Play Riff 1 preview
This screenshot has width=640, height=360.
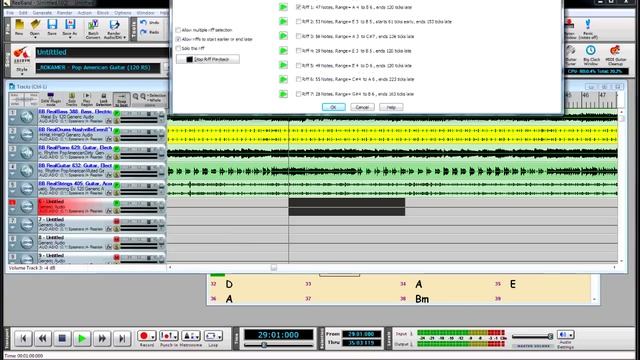(x=283, y=7)
